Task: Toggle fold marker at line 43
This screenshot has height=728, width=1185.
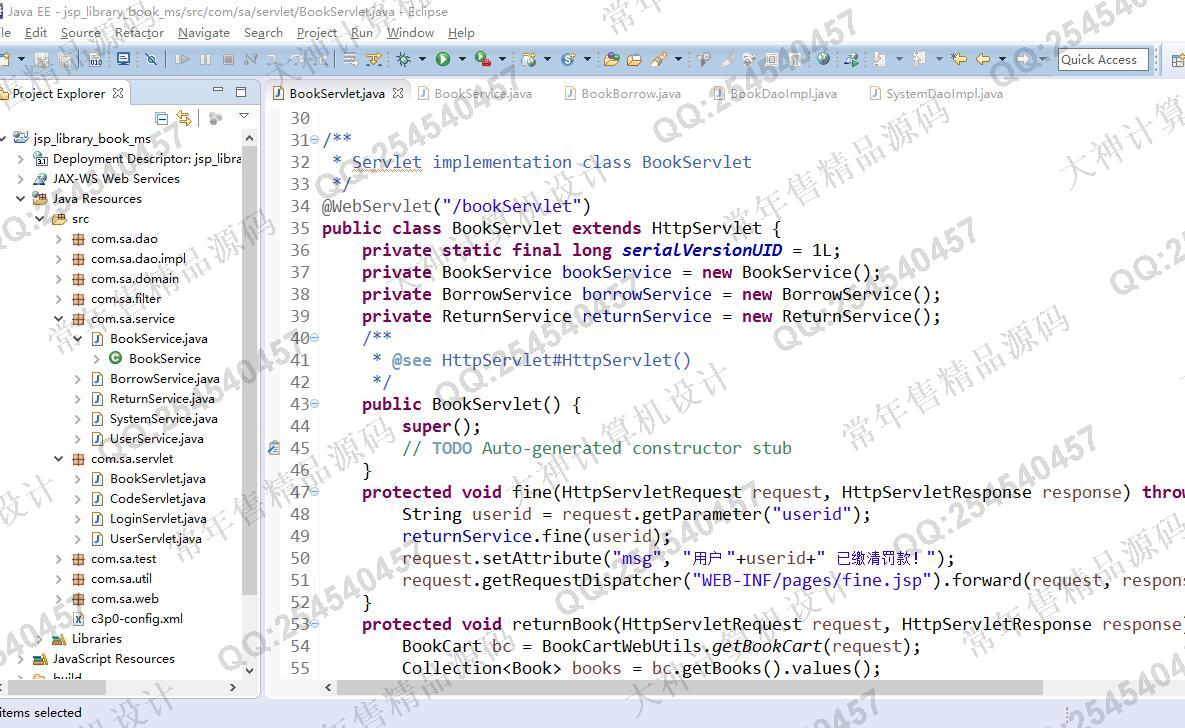Action: pyautogui.click(x=314, y=404)
